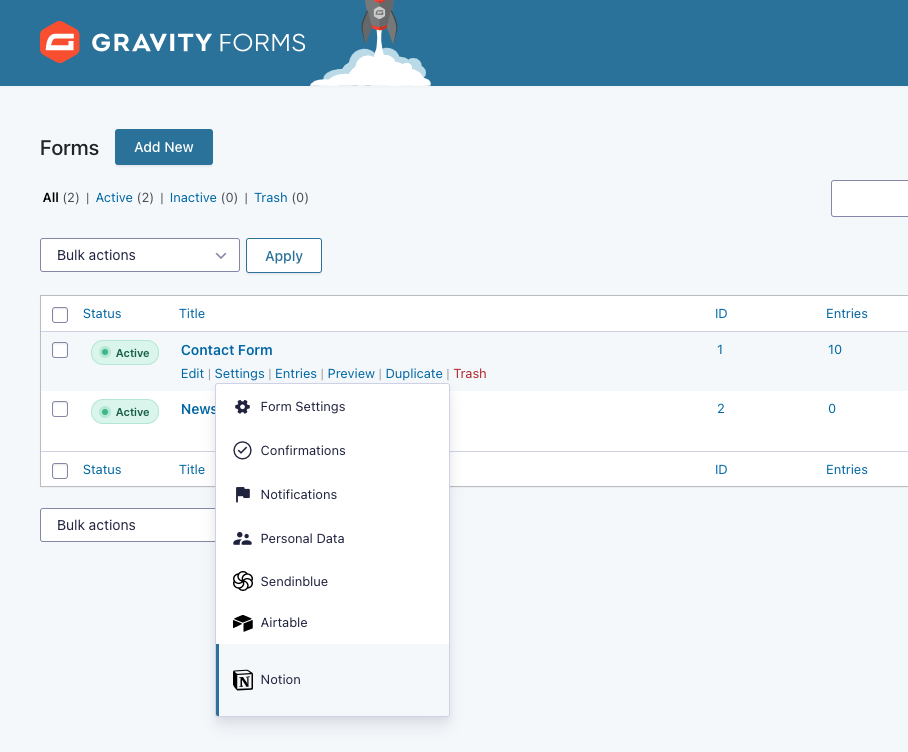This screenshot has width=908, height=752.
Task: Click the Confirmations checkmark circle icon
Action: pos(242,450)
